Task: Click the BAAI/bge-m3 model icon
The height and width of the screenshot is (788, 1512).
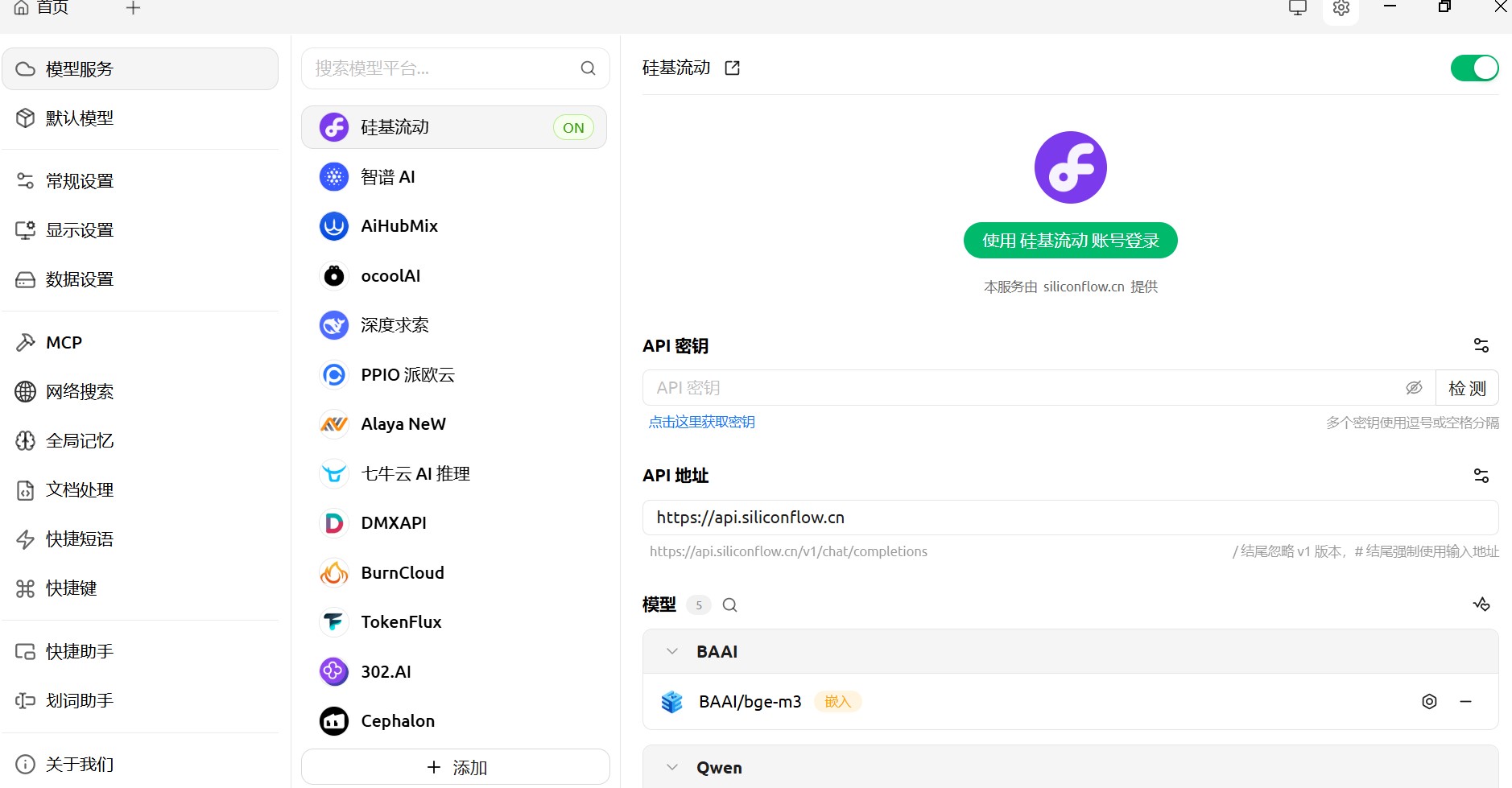Action: [x=671, y=702]
